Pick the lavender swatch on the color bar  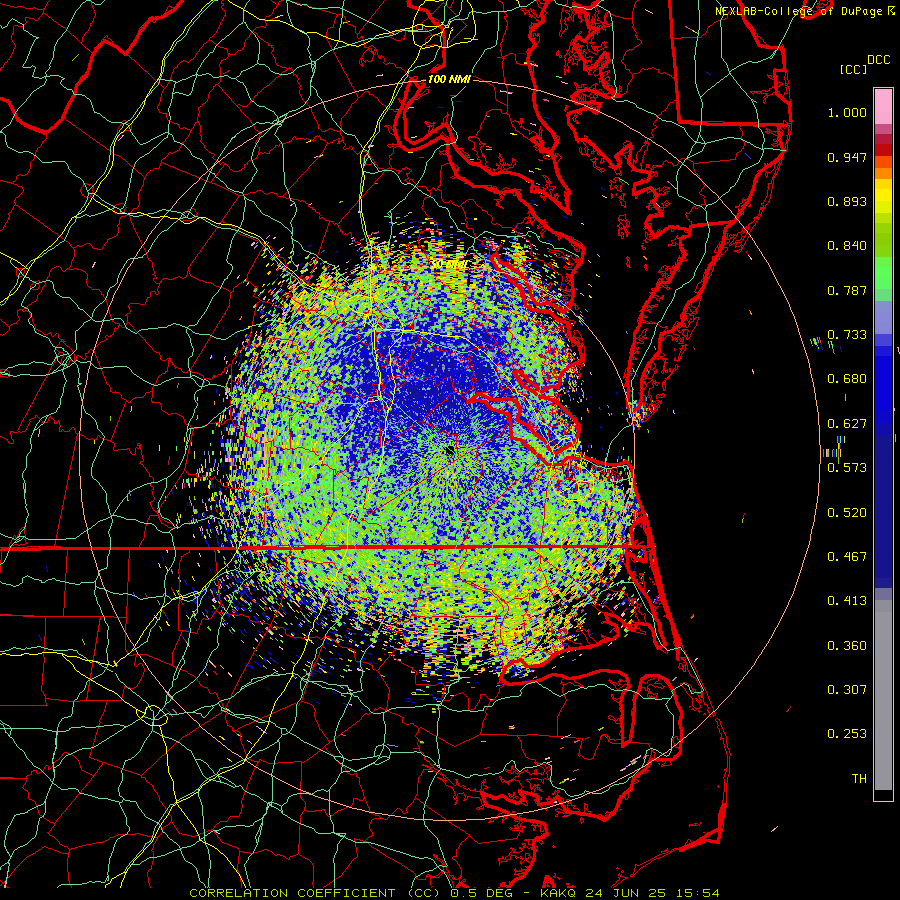pos(883,317)
